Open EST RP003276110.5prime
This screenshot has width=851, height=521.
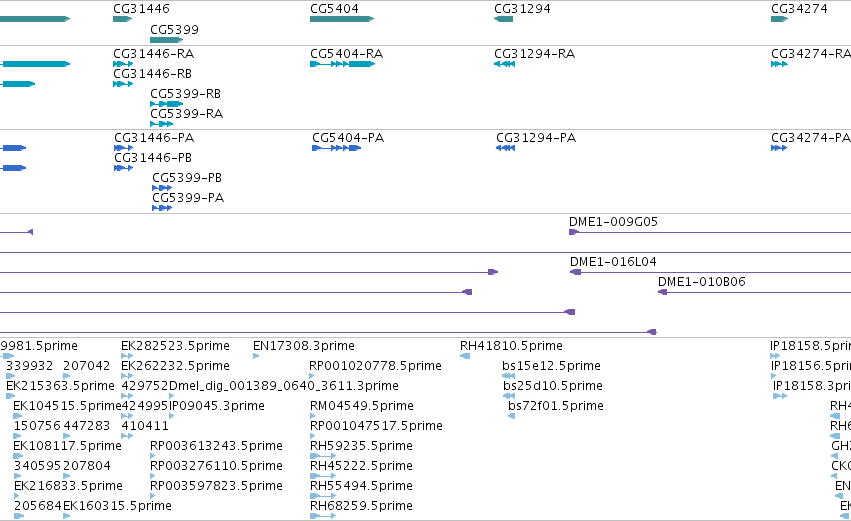point(216,467)
